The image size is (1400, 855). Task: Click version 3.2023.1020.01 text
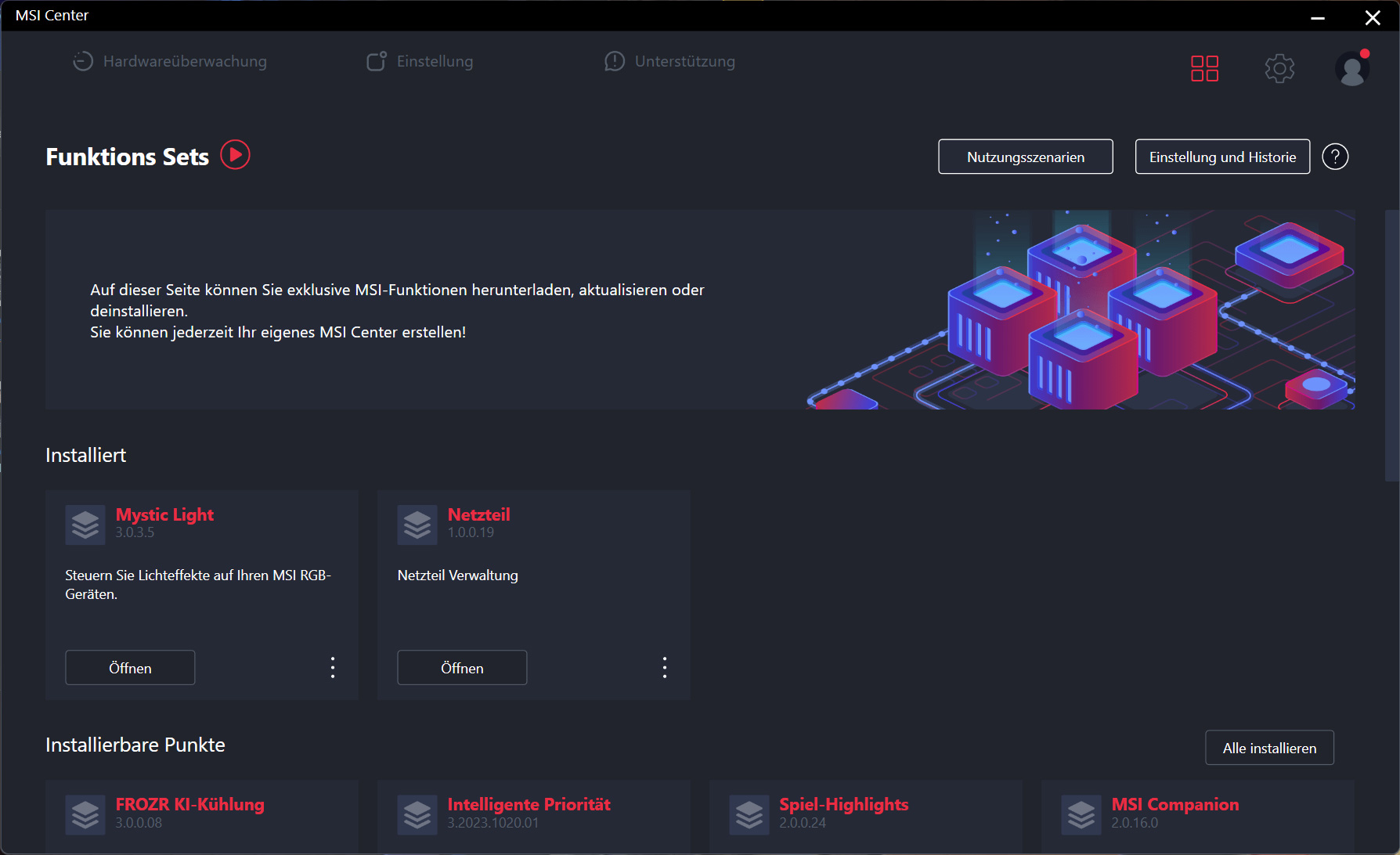click(493, 823)
